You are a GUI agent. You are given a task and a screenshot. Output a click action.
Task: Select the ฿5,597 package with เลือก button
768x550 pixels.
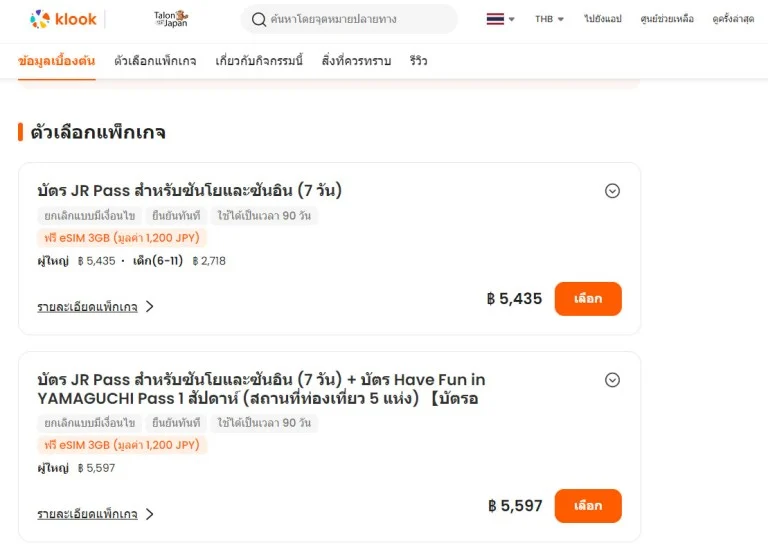tap(588, 506)
